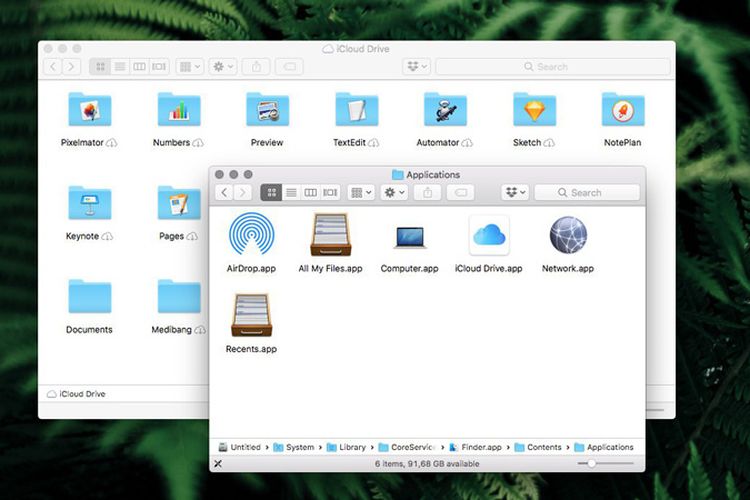Image resolution: width=750 pixels, height=500 pixels.
Task: Click cloud download icon next to Keynote
Action: click(x=108, y=236)
